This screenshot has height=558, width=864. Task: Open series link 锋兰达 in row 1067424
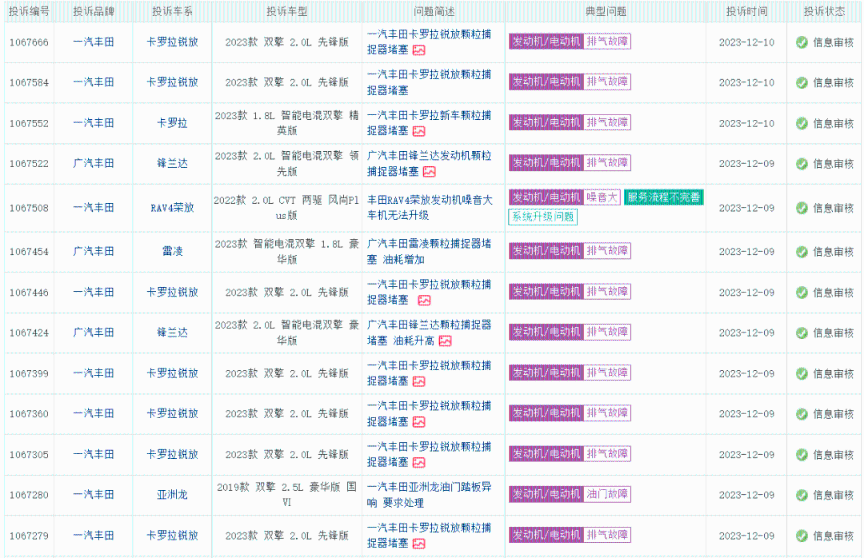pos(172,332)
